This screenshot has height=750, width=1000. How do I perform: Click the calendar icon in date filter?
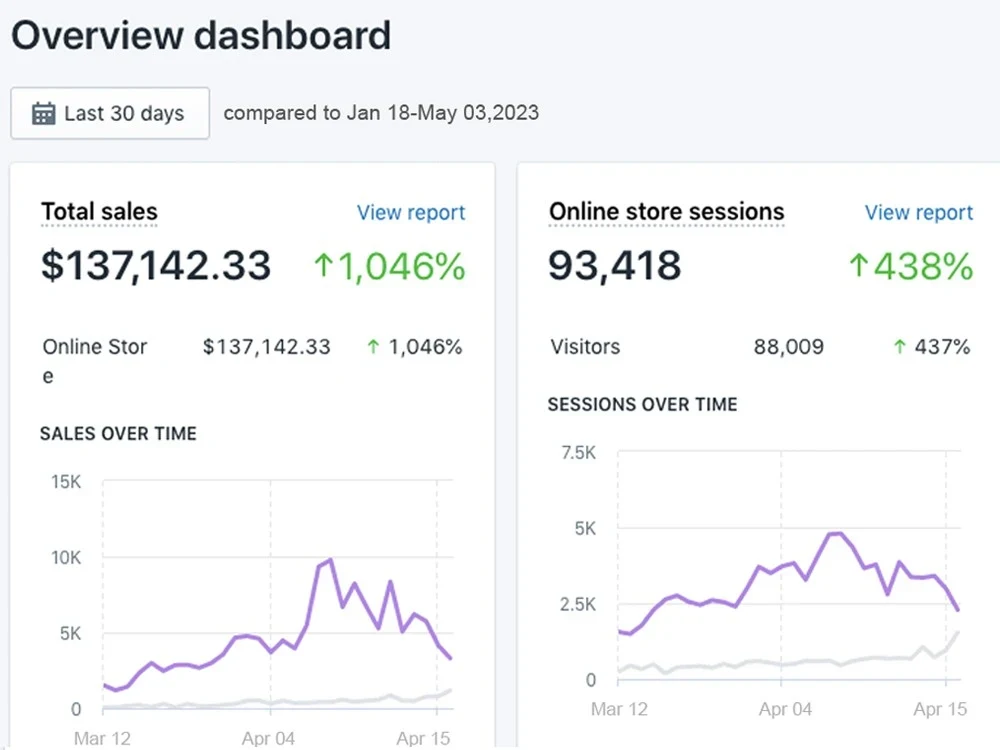42,113
